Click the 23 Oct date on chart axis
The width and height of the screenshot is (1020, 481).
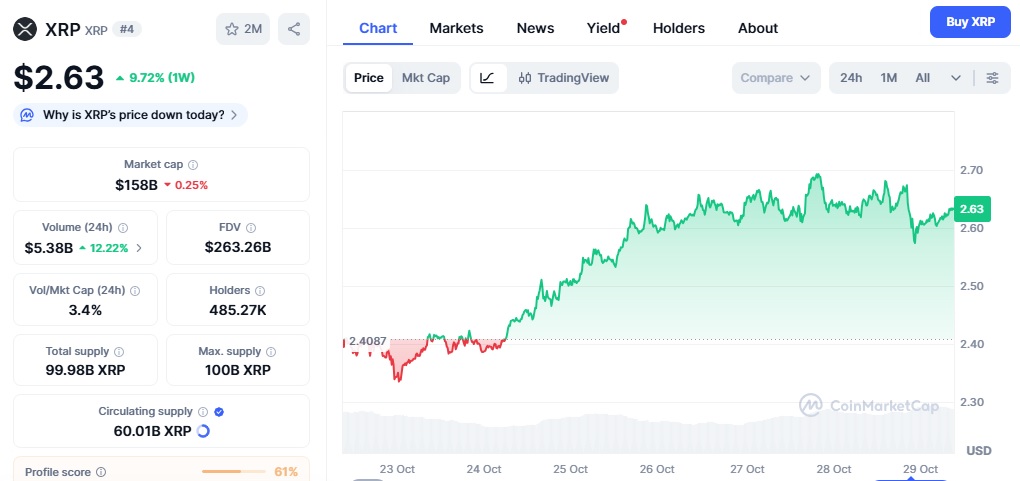(397, 469)
